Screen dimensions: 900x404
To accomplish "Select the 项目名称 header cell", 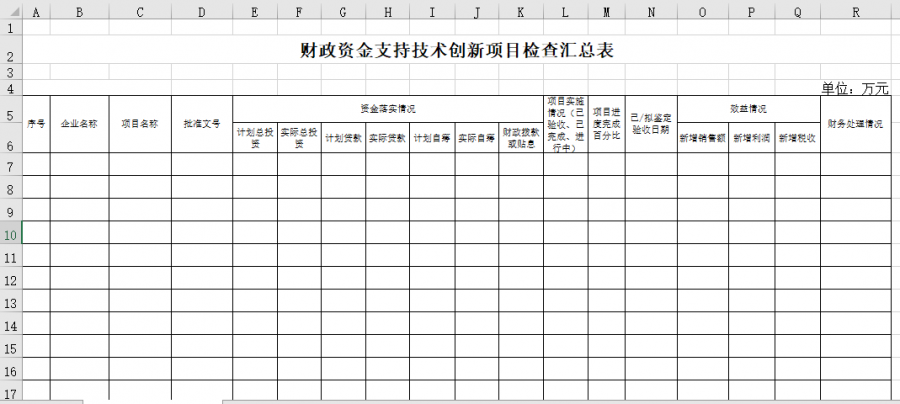I will pyautogui.click(x=140, y=124).
